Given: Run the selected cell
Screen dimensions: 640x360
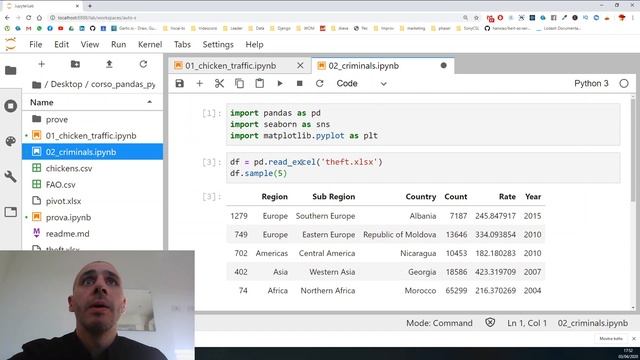Looking at the screenshot, I should pos(280,83).
